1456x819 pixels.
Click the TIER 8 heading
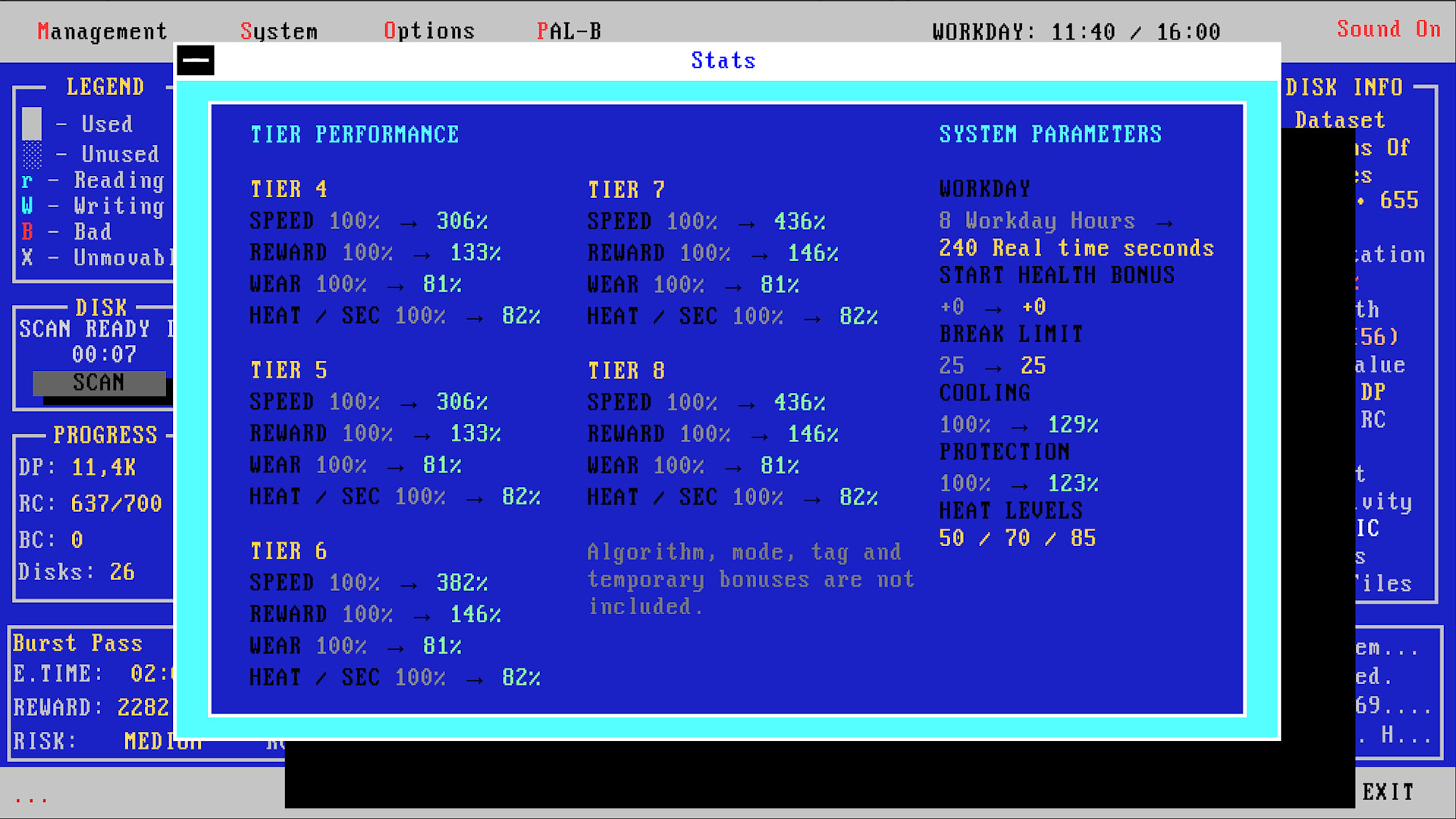point(626,371)
